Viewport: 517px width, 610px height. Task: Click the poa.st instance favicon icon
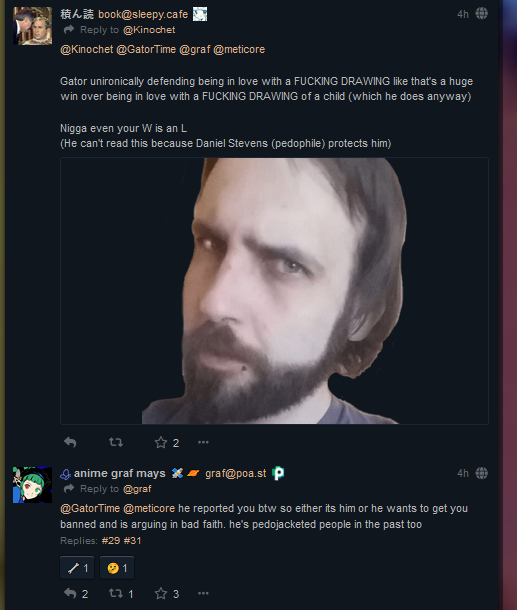278,473
